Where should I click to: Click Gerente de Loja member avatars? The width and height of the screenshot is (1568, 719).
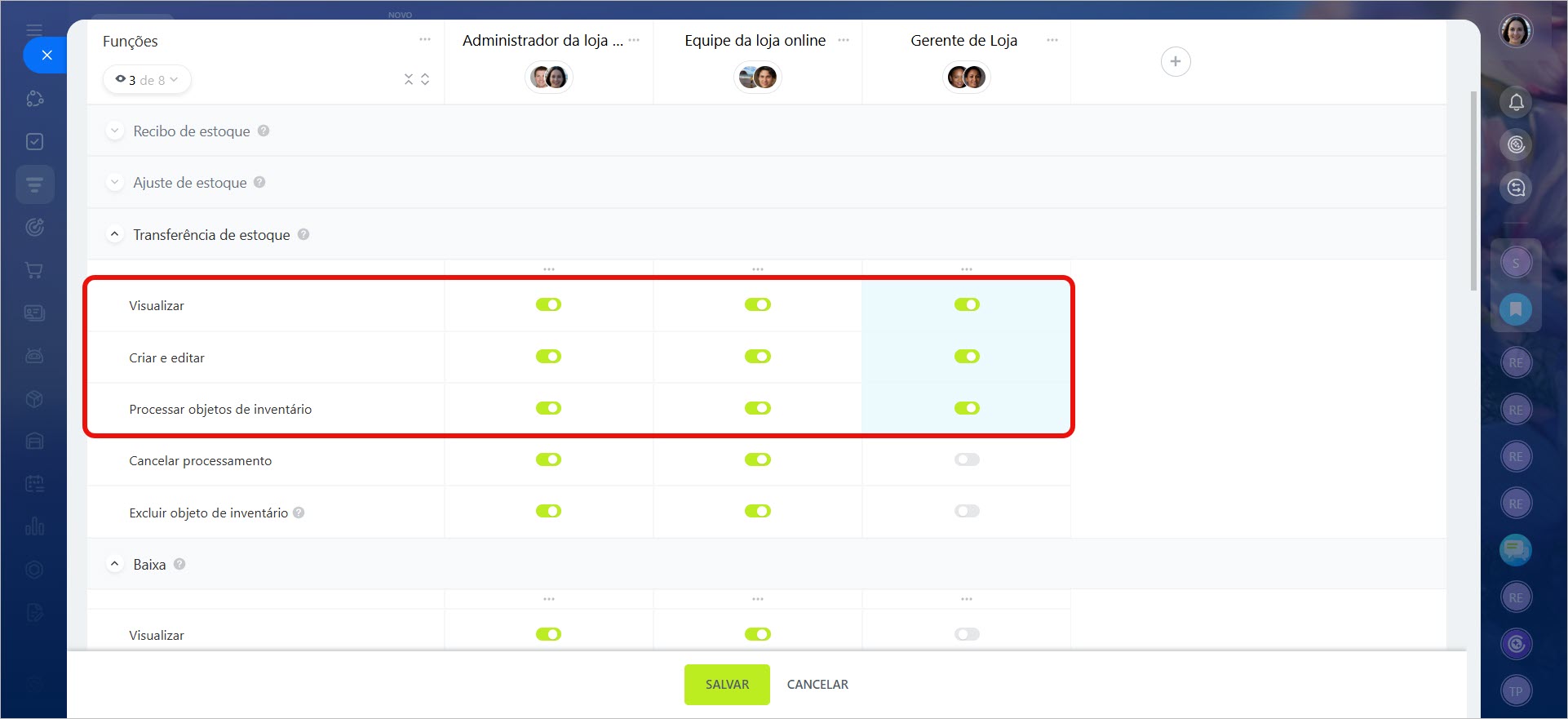pos(966,78)
